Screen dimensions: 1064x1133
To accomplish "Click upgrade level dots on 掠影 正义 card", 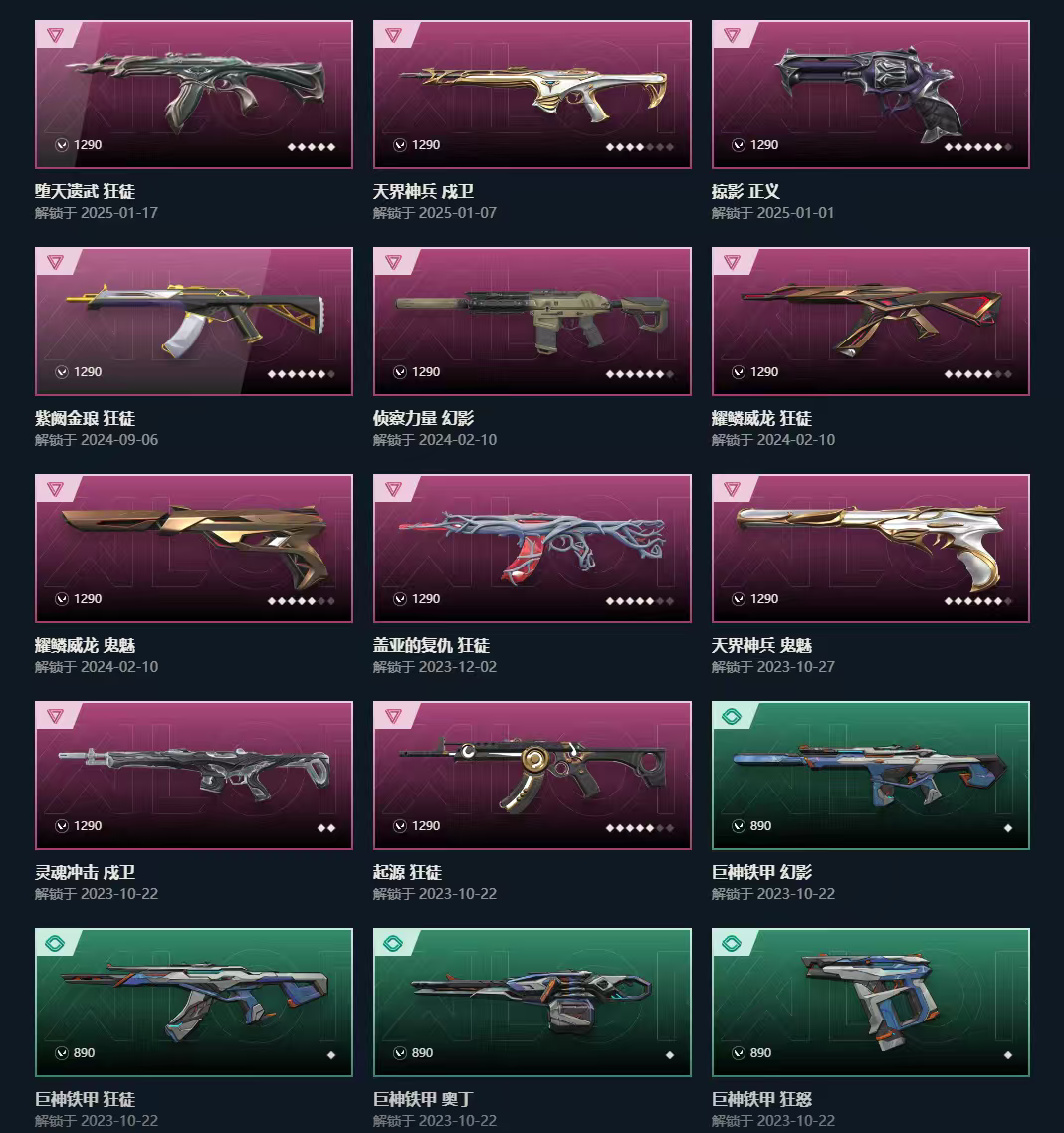I will pyautogui.click(x=978, y=147).
